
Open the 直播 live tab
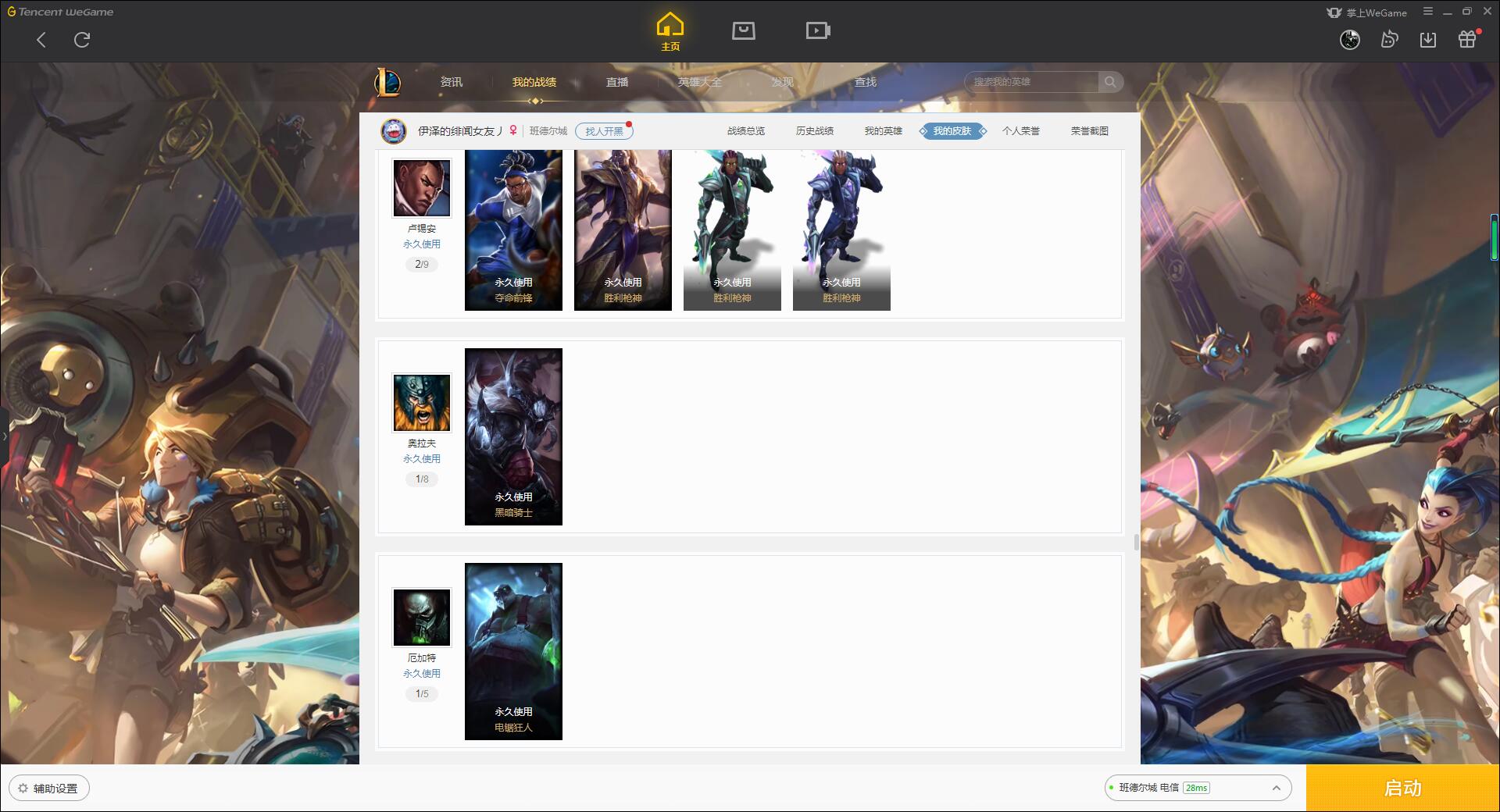click(617, 82)
